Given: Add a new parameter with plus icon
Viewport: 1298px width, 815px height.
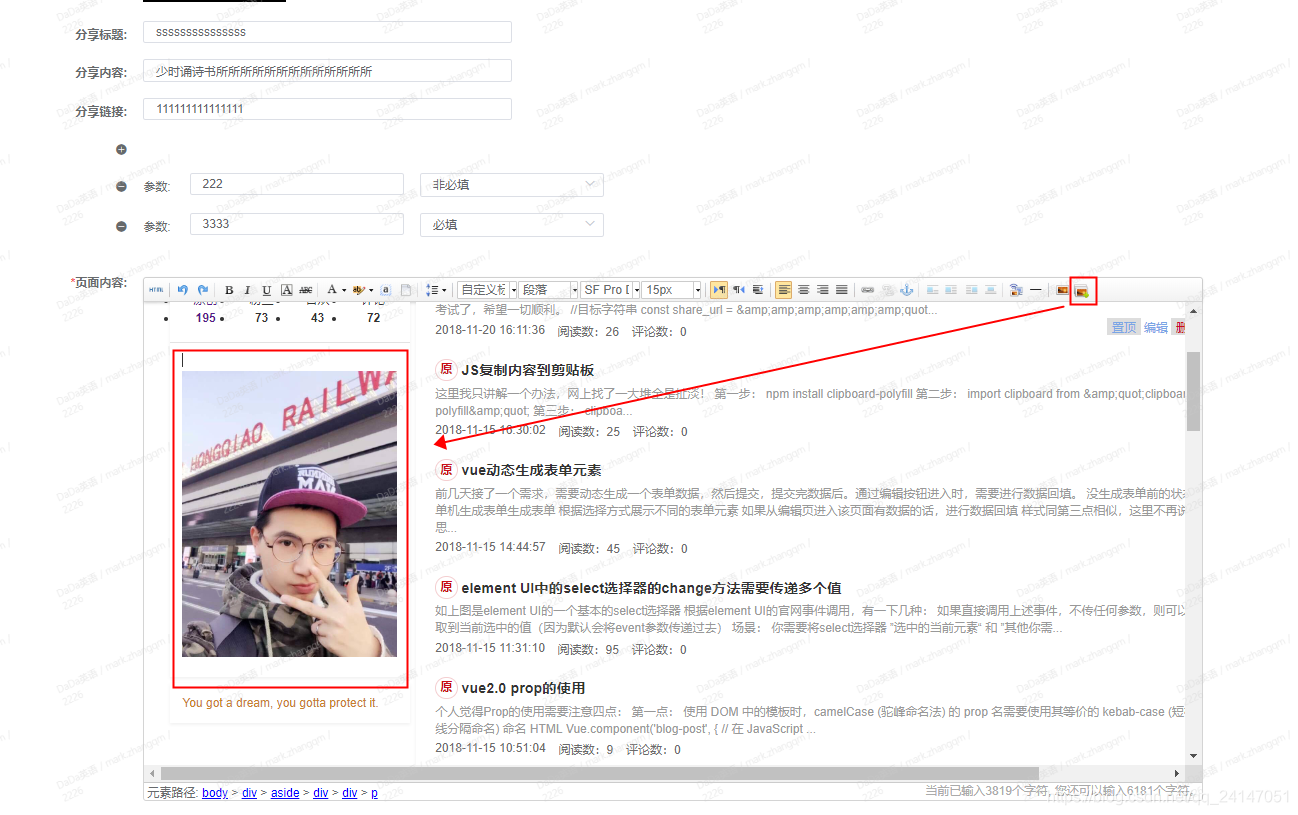Looking at the screenshot, I should [x=122, y=150].
